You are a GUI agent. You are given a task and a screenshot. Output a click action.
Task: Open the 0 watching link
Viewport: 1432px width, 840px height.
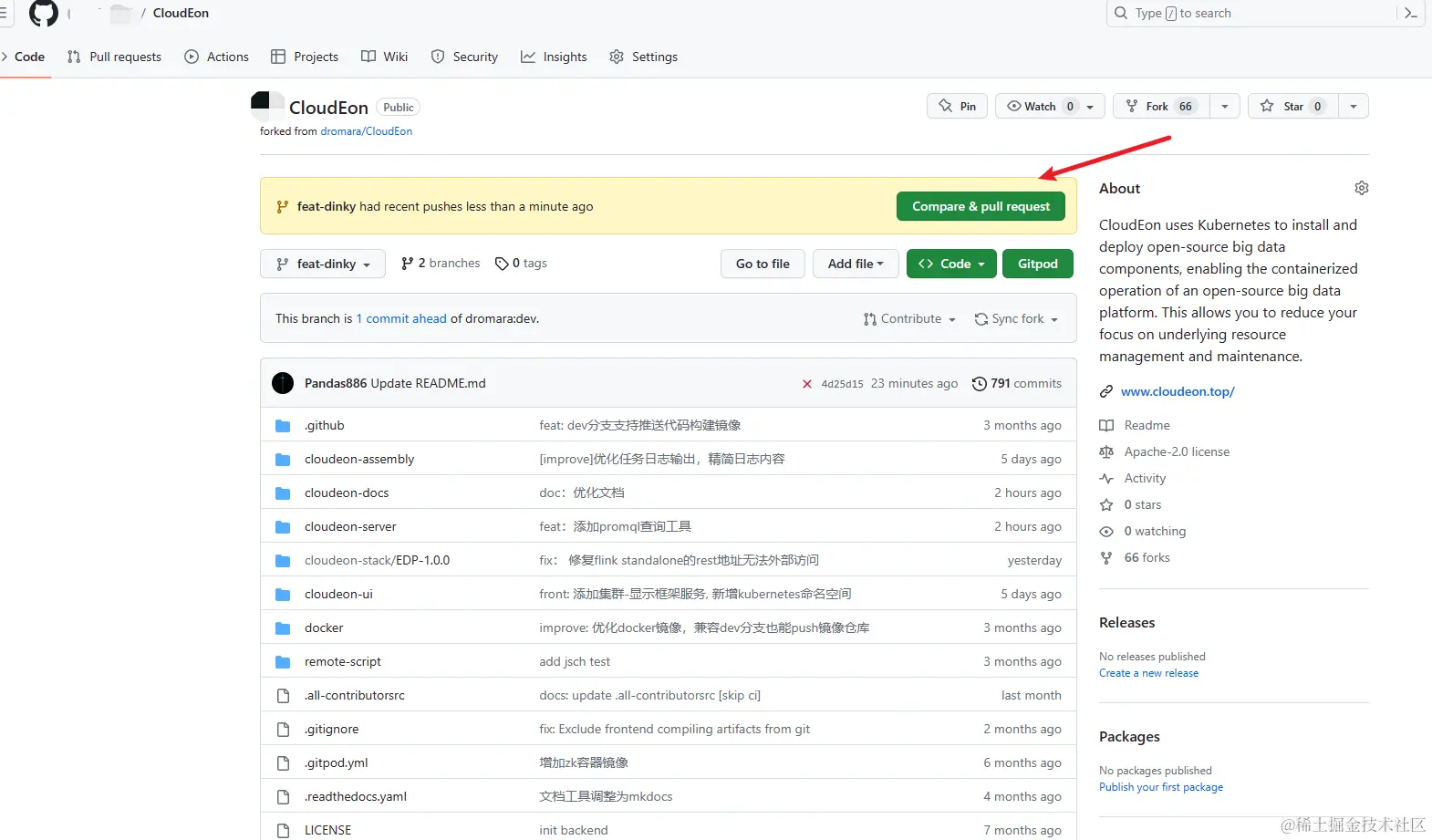[x=1155, y=531]
